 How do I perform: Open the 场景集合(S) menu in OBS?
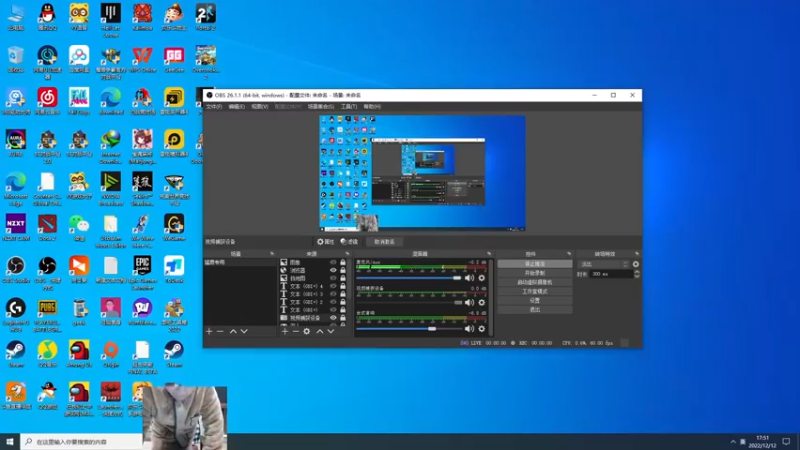click(320, 107)
